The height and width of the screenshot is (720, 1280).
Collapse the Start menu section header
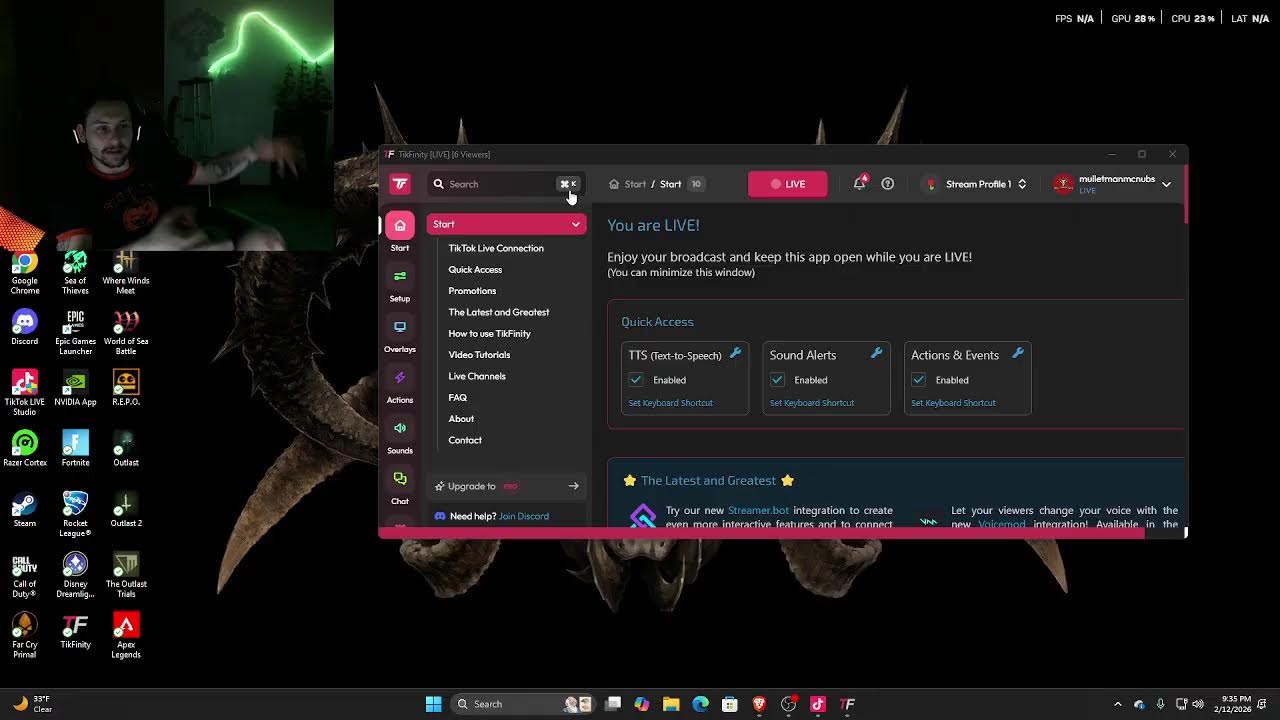(506, 224)
